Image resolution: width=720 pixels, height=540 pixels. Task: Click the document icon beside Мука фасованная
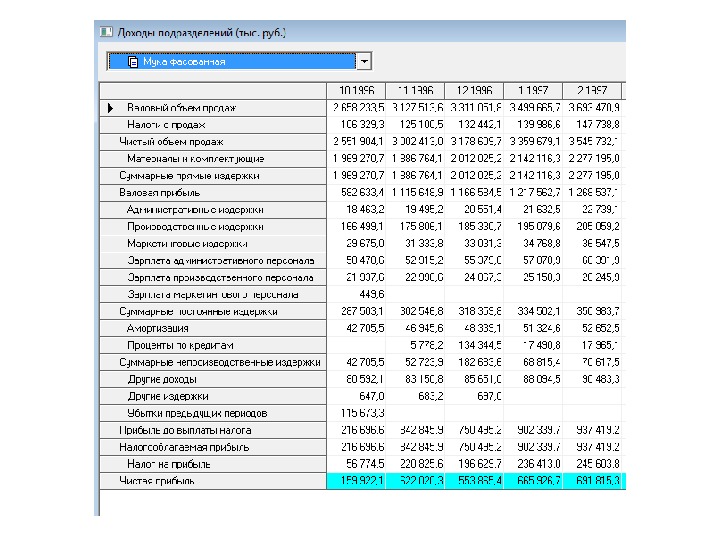click(x=133, y=62)
